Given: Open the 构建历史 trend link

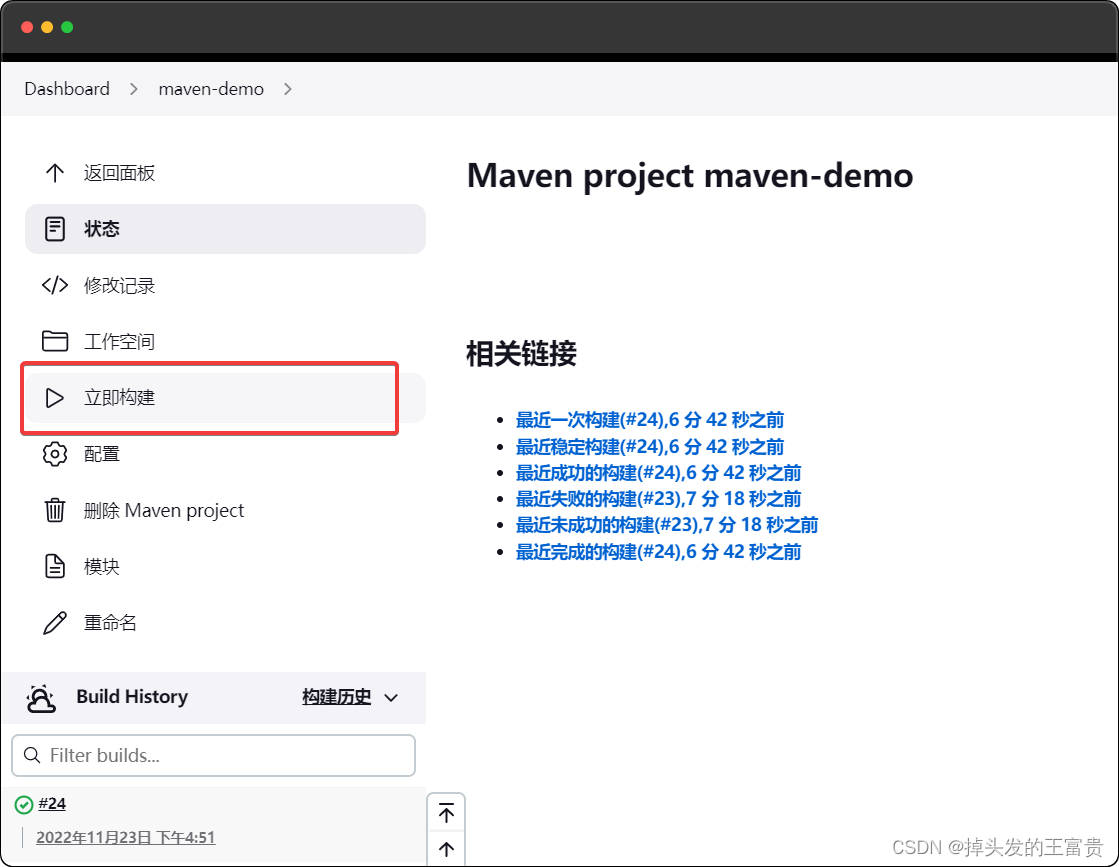Looking at the screenshot, I should click(337, 696).
